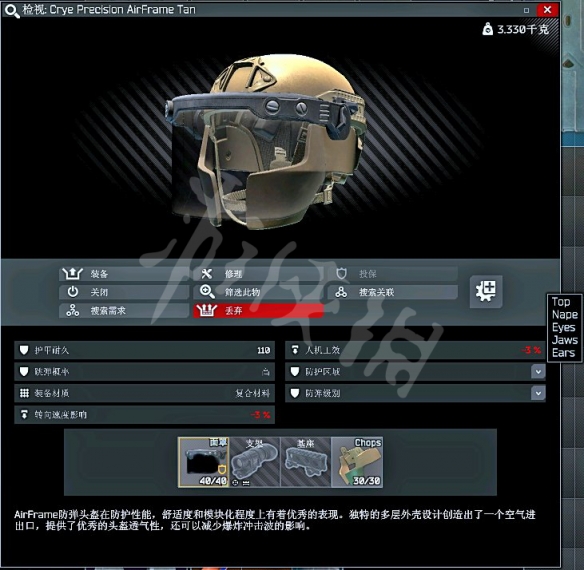Expand the 防护区域 dropdown arrow
Viewport: 584px width, 570px height.
[538, 371]
